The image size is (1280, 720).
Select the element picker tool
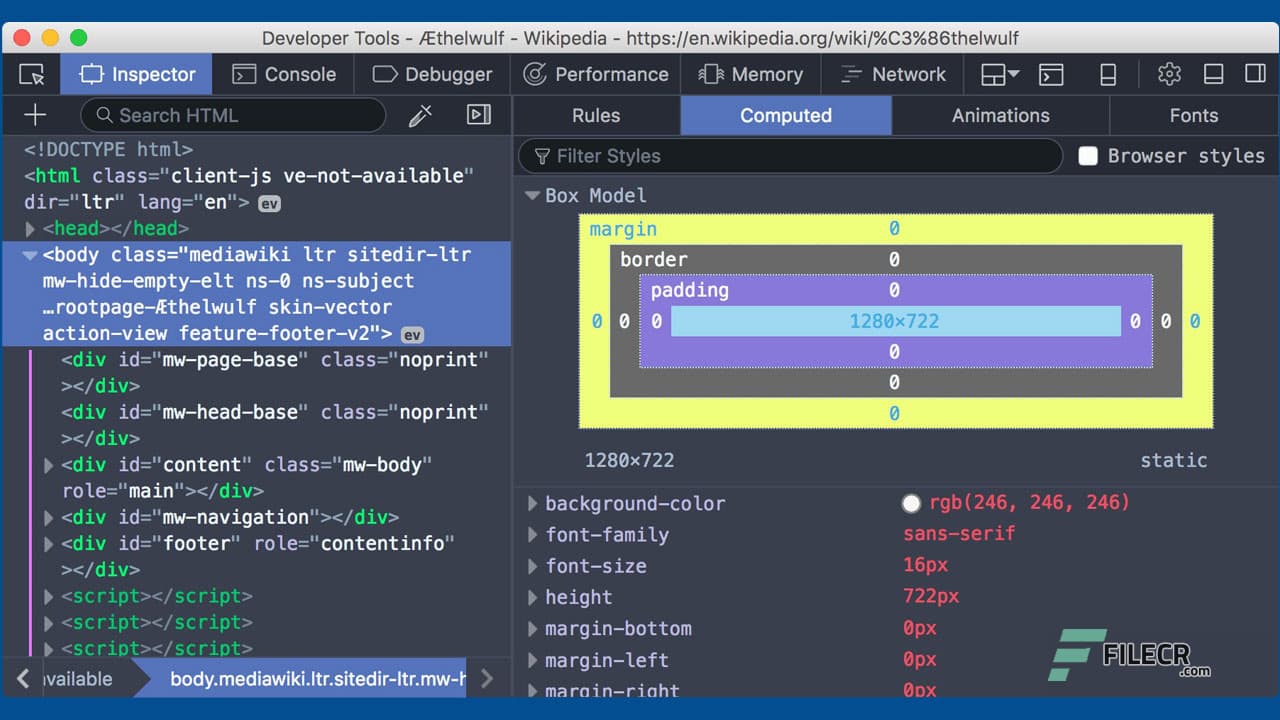31,74
